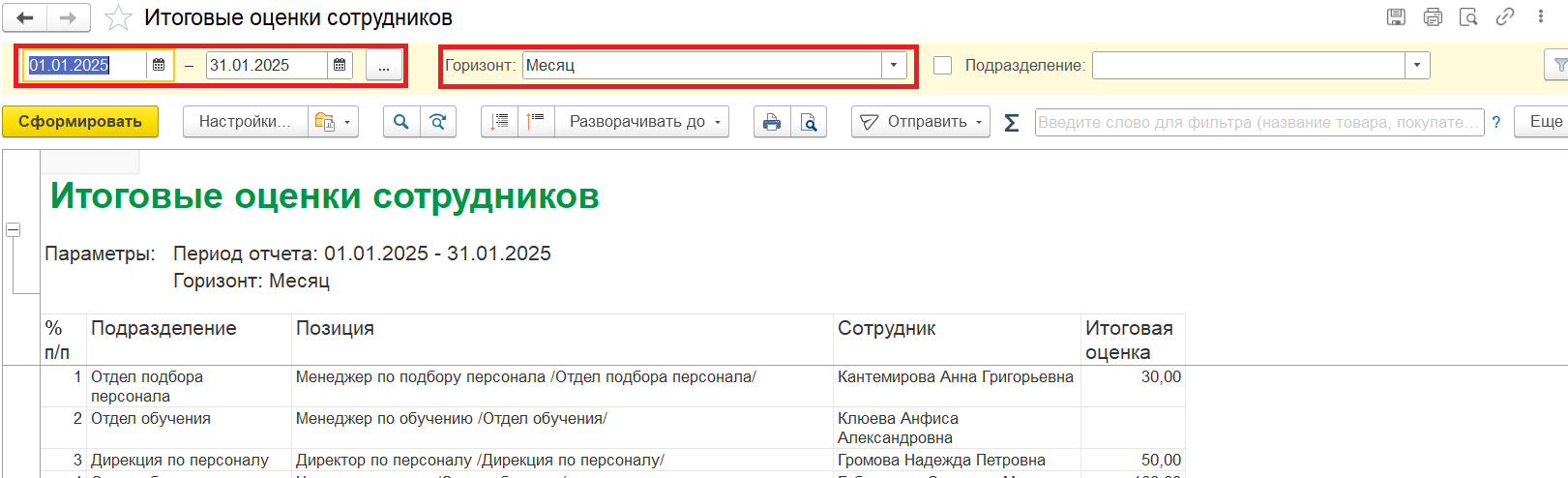Click the Сформировать button
1568x478 pixels.
click(x=80, y=122)
